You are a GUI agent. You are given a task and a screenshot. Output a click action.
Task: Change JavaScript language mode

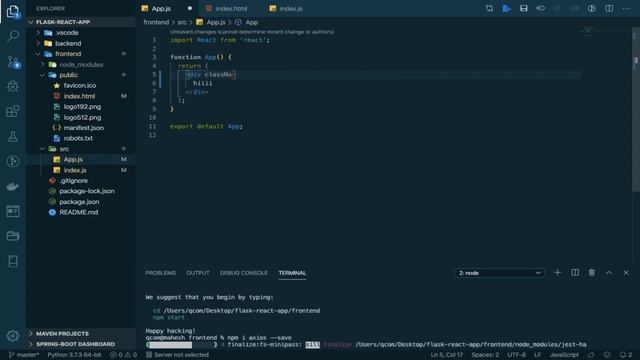click(x=564, y=355)
